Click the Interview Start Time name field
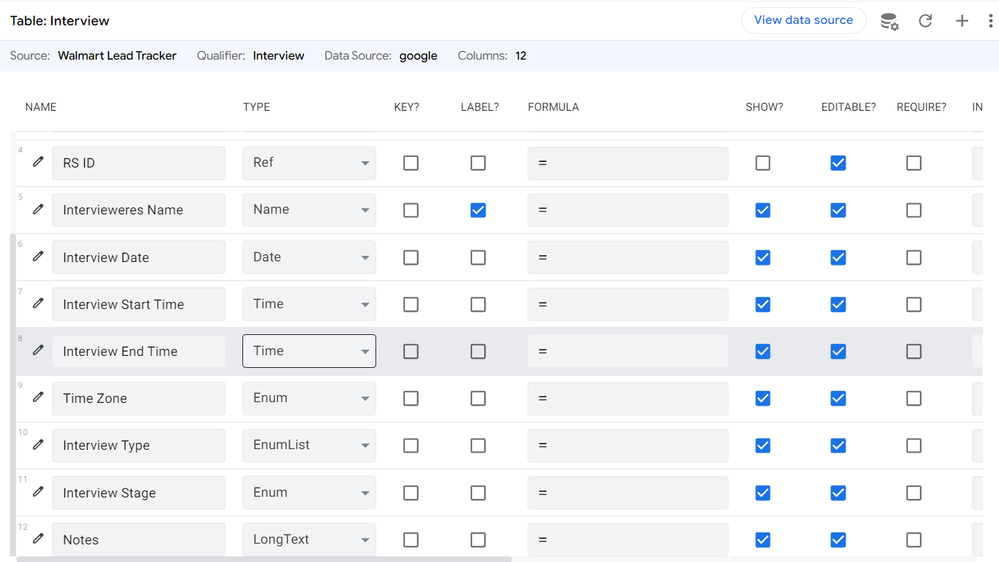This screenshot has height=562, width=999. point(139,305)
